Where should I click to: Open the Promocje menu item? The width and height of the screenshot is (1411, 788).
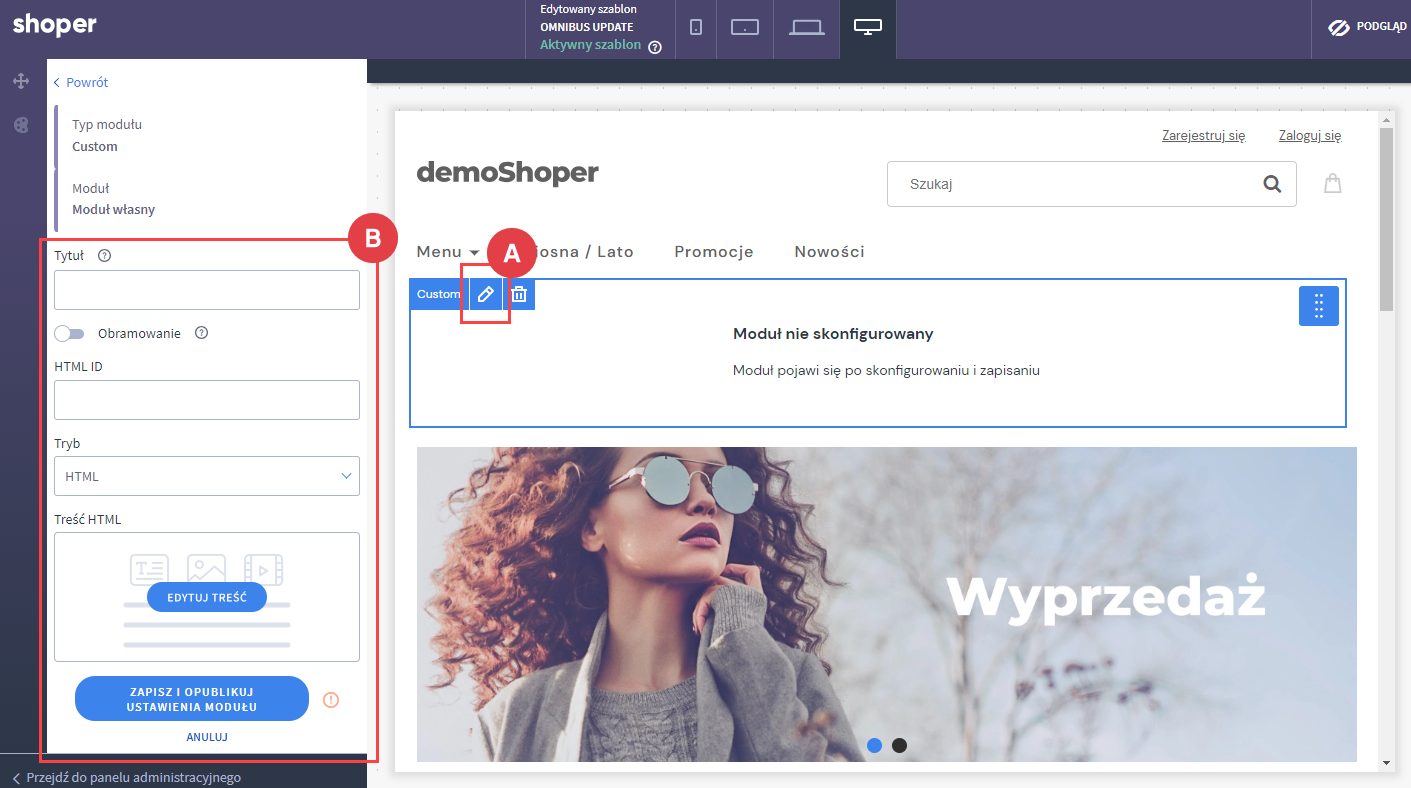[713, 252]
